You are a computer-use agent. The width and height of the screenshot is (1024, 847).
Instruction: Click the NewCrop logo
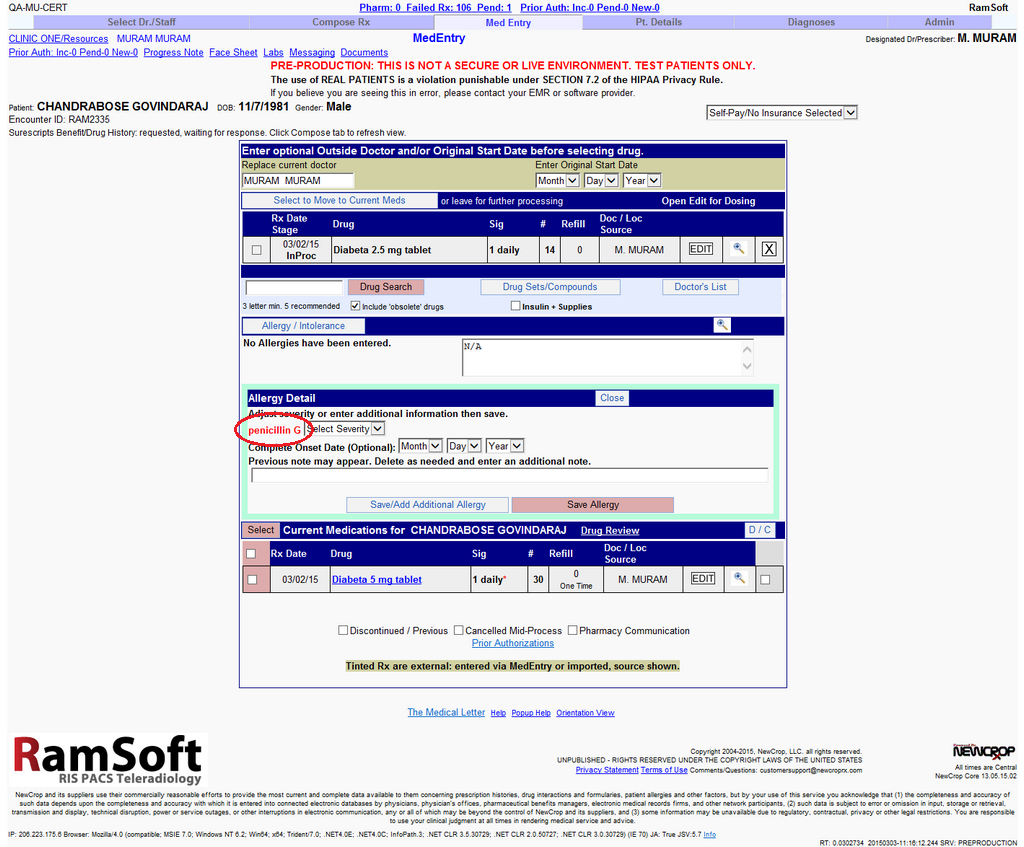tap(983, 752)
